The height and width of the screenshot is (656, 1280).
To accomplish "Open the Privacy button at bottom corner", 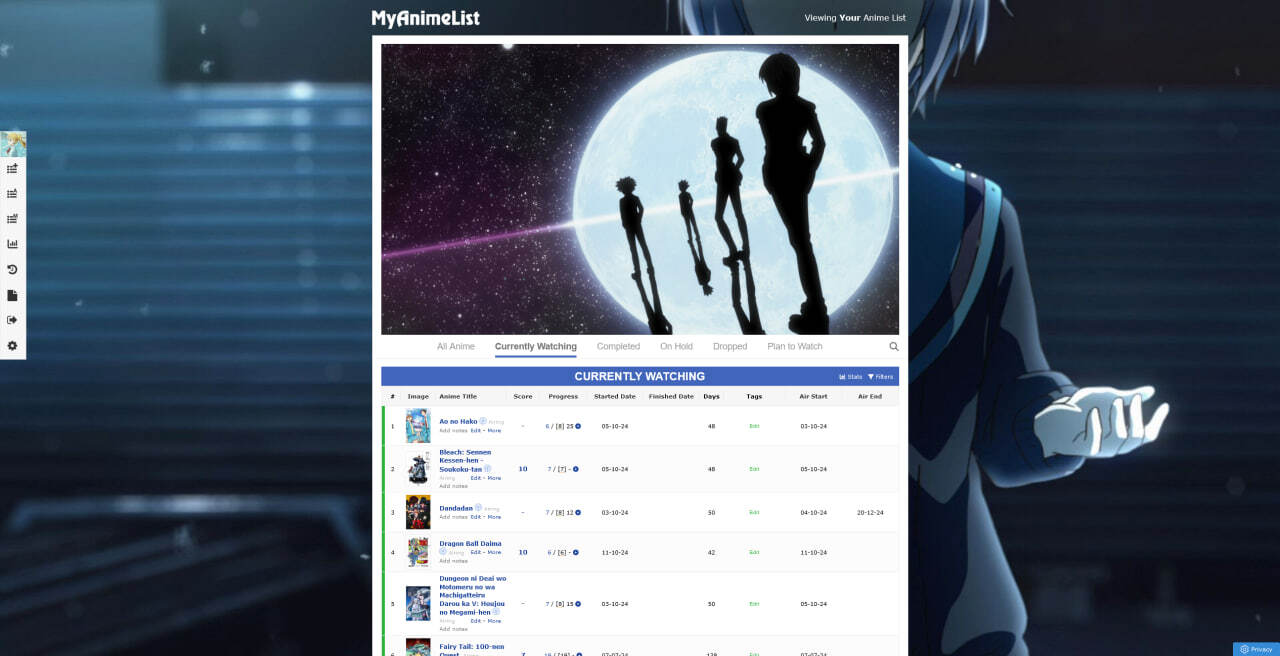I will 1256,649.
